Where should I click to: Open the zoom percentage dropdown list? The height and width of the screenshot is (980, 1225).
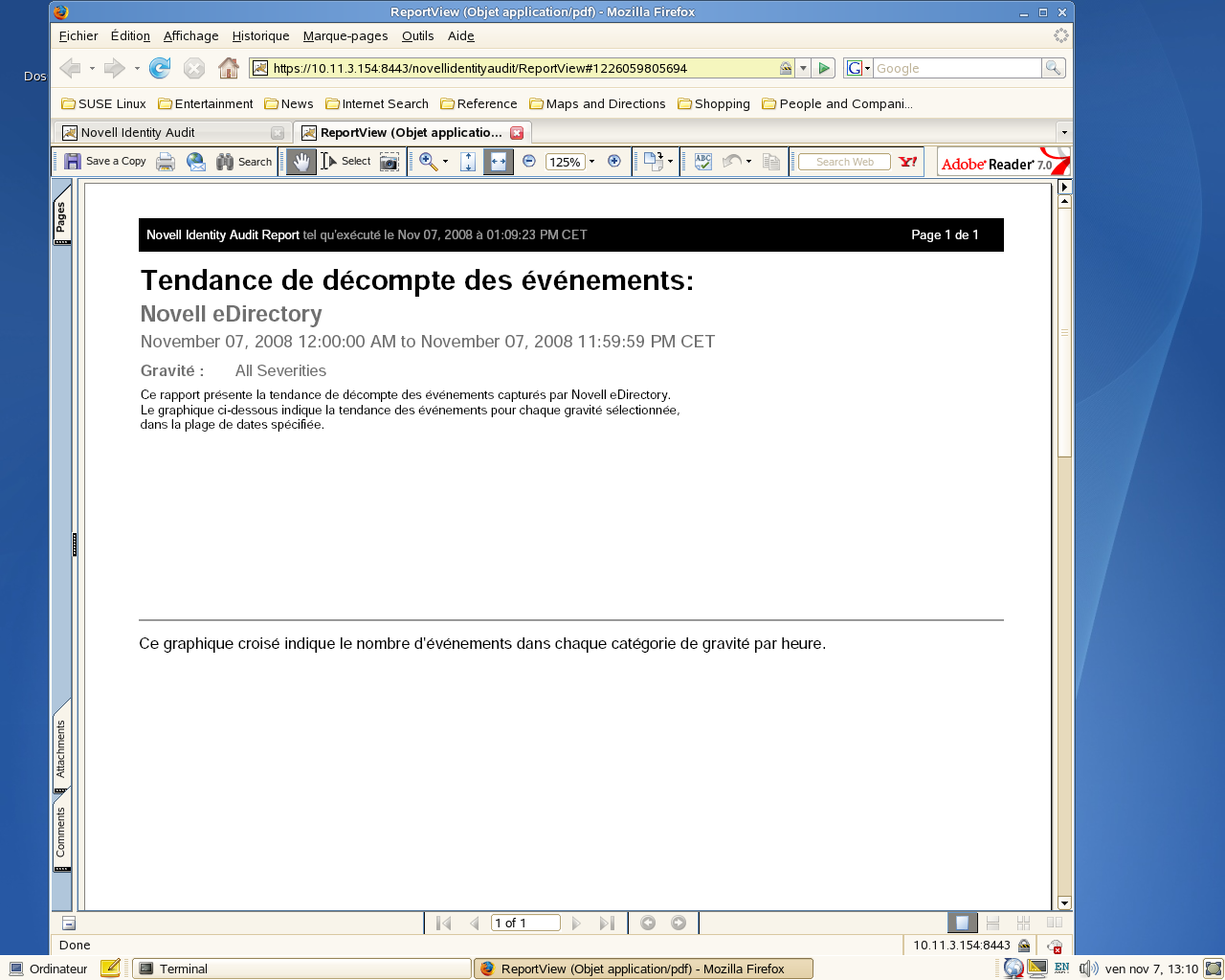591,162
